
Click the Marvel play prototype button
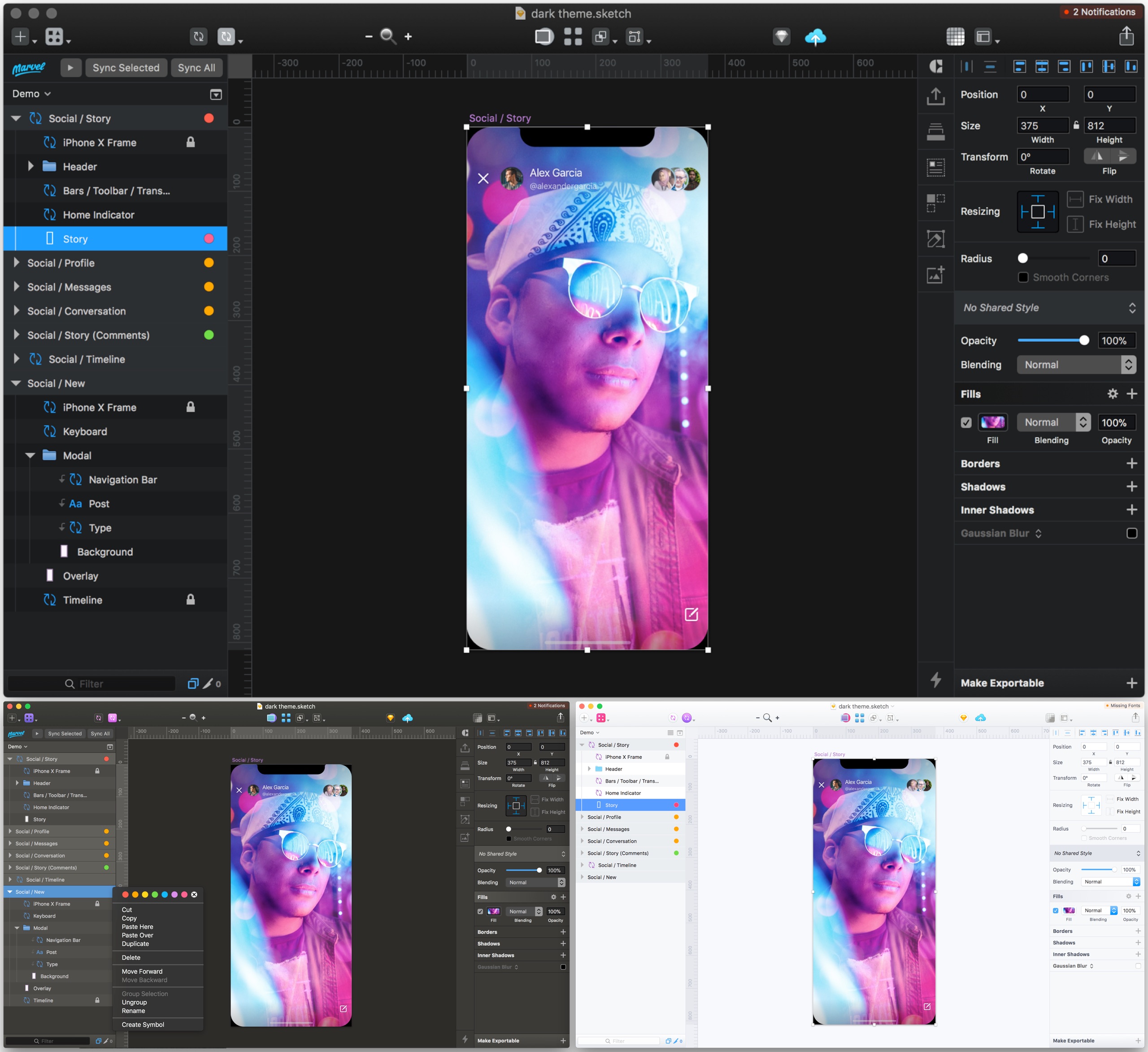pyautogui.click(x=70, y=68)
